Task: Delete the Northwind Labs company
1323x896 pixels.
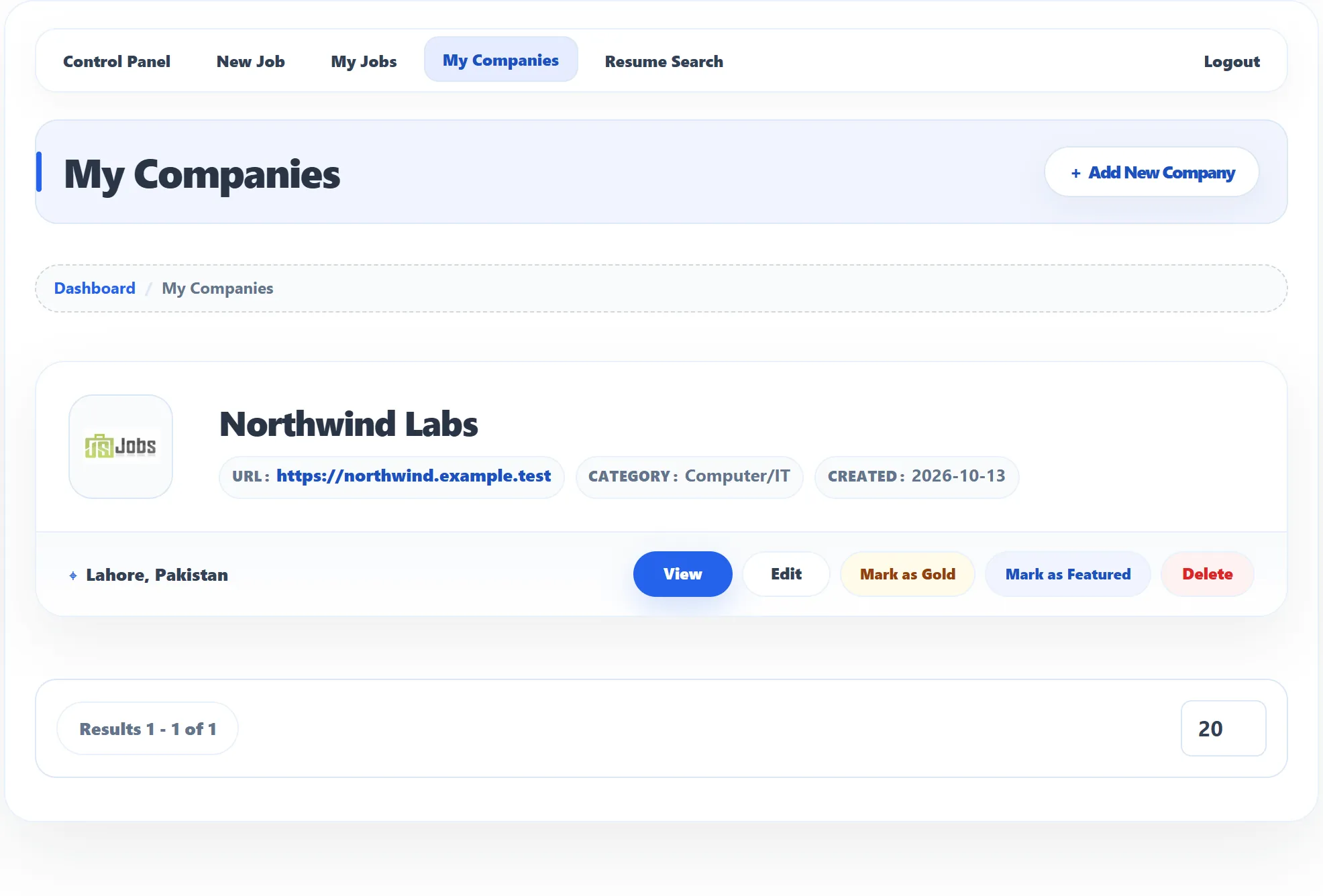Action: pyautogui.click(x=1208, y=574)
